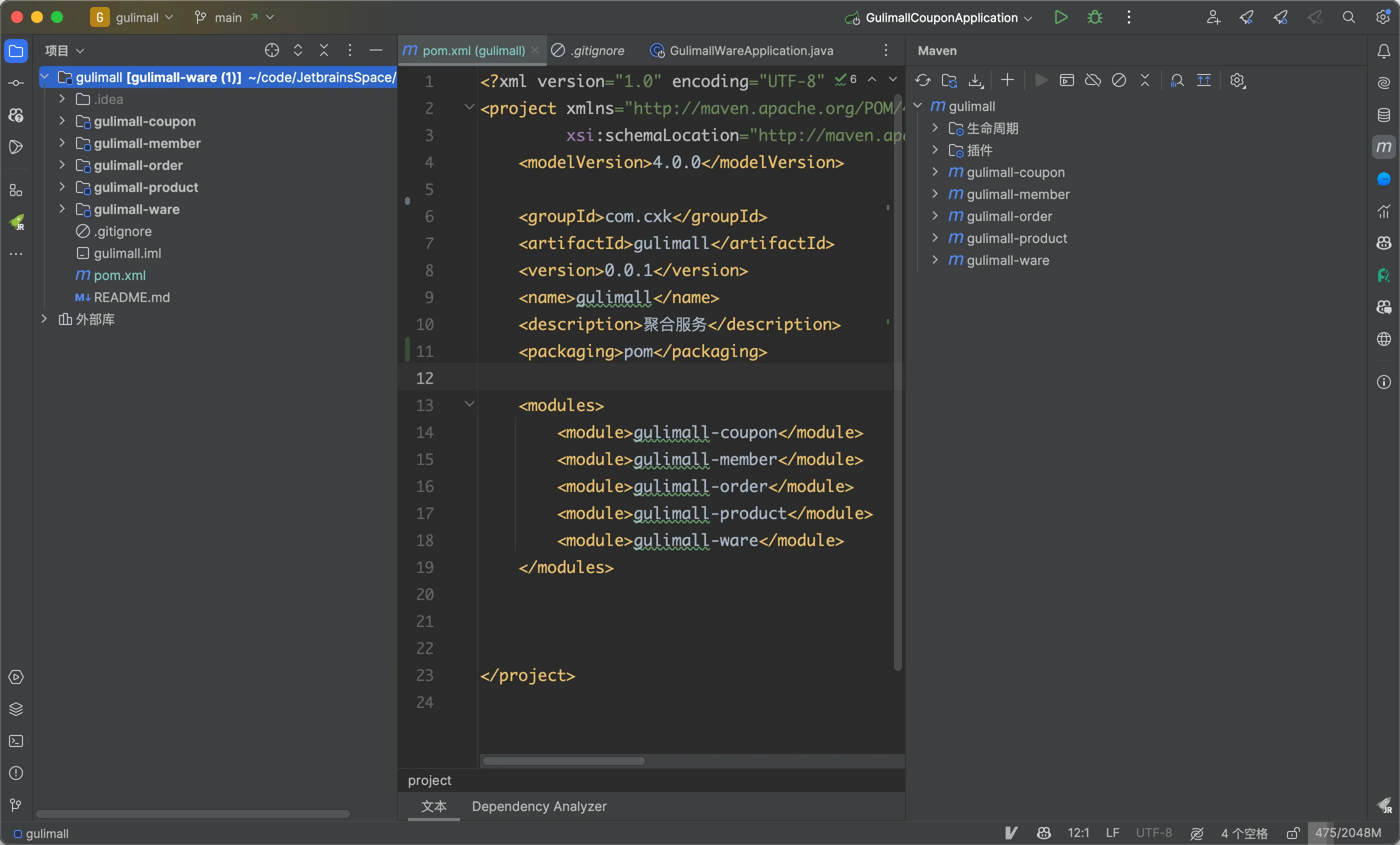Open the Terminal tool window
This screenshot has width=1400, height=845.
pos(16,741)
